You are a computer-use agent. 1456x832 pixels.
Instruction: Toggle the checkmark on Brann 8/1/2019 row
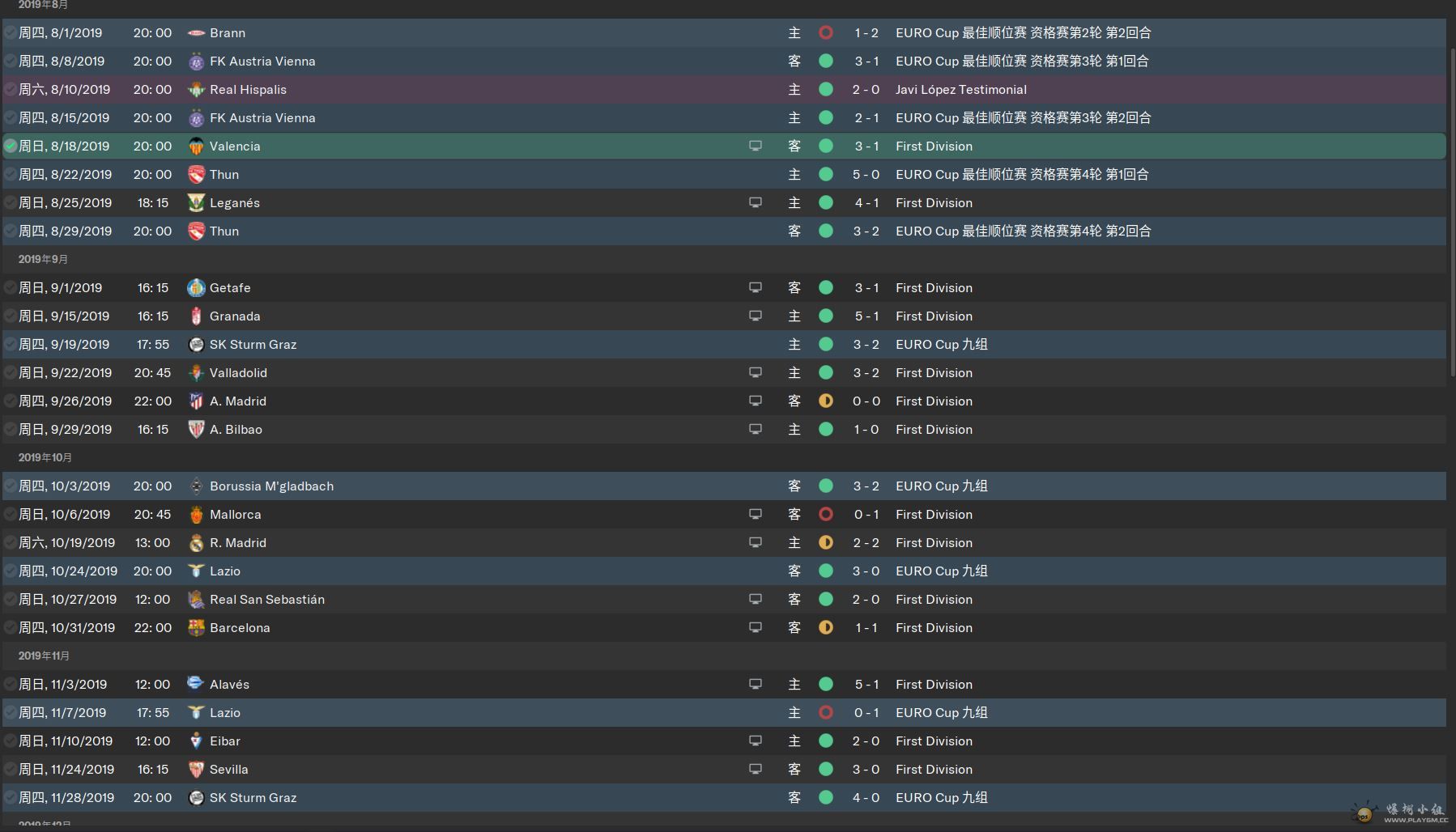[x=11, y=33]
